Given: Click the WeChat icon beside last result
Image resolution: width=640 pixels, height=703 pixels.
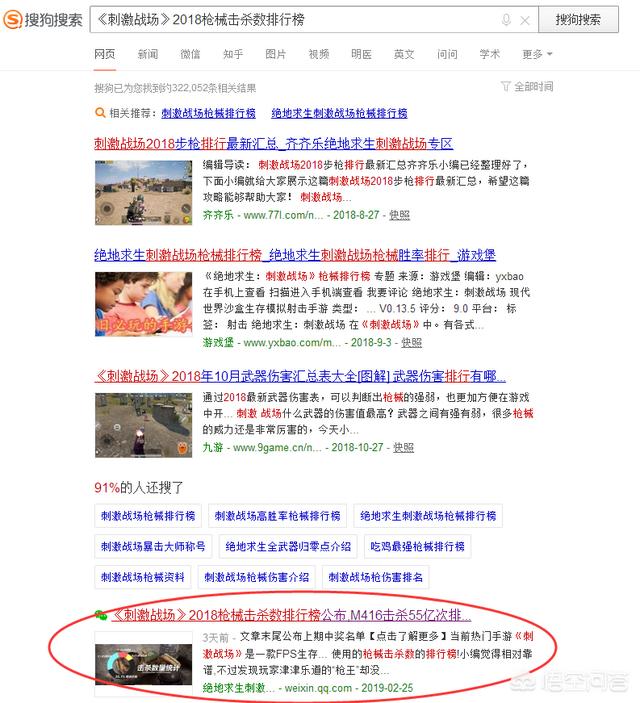Looking at the screenshot, I should [x=101, y=615].
